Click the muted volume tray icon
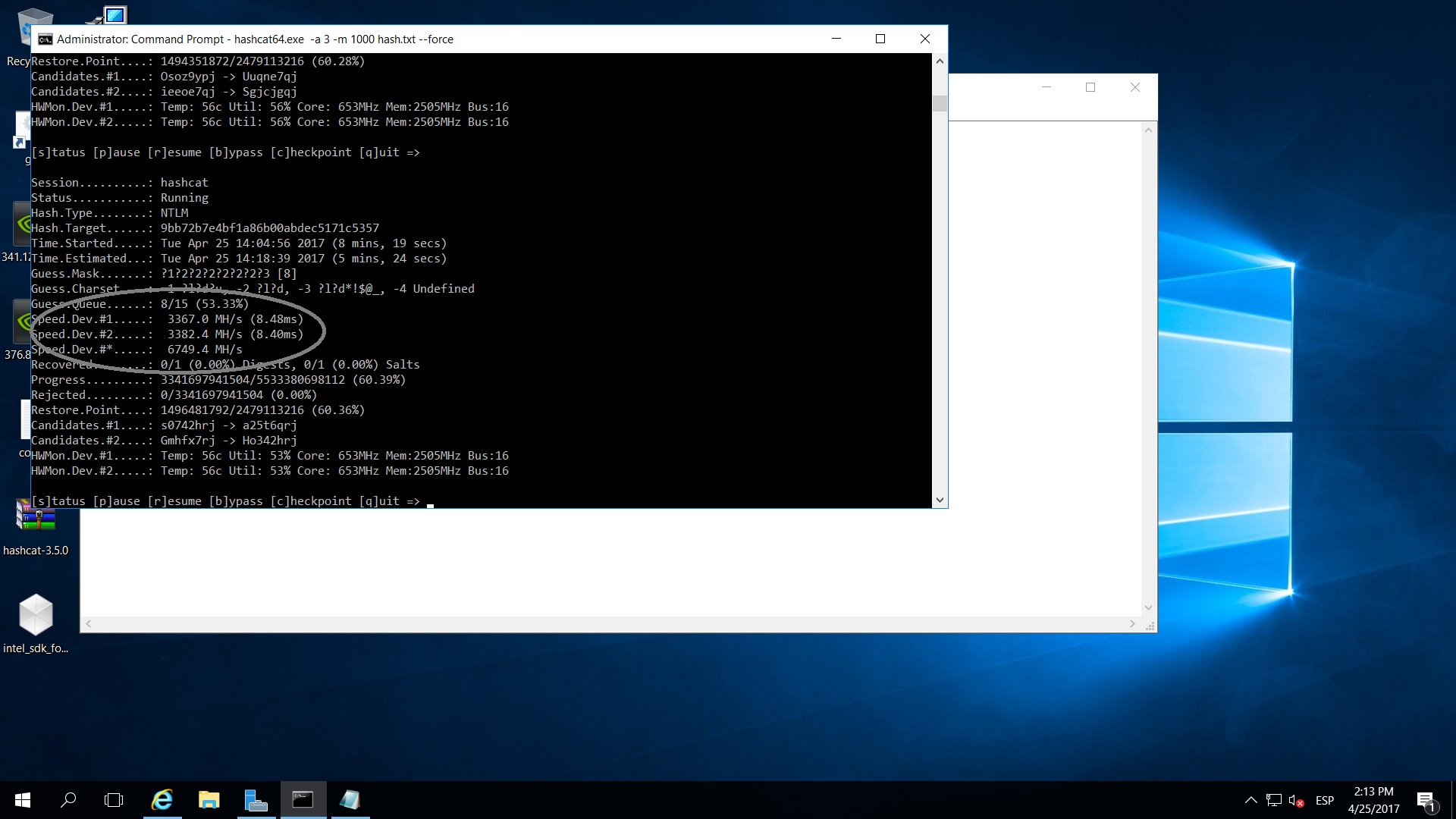Image resolution: width=1456 pixels, height=819 pixels. click(1296, 800)
